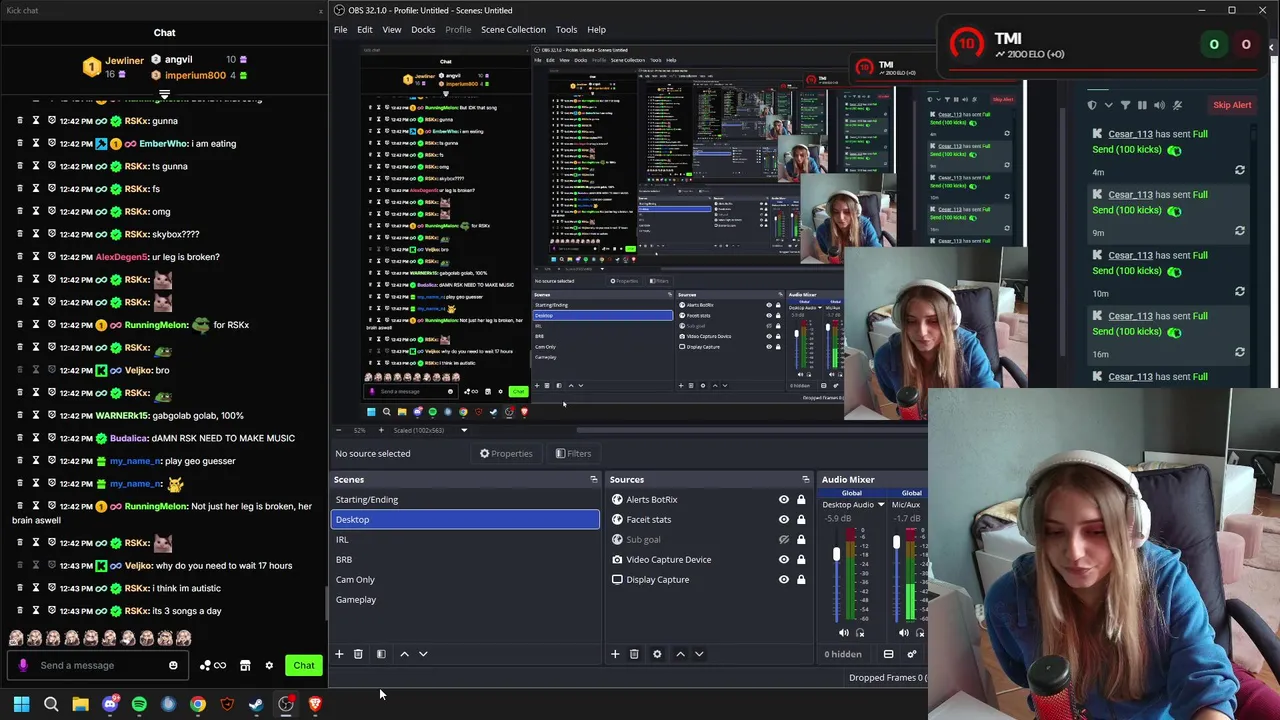Undock the Sources panel
Image resolution: width=1280 pixels, height=720 pixels.
point(805,480)
